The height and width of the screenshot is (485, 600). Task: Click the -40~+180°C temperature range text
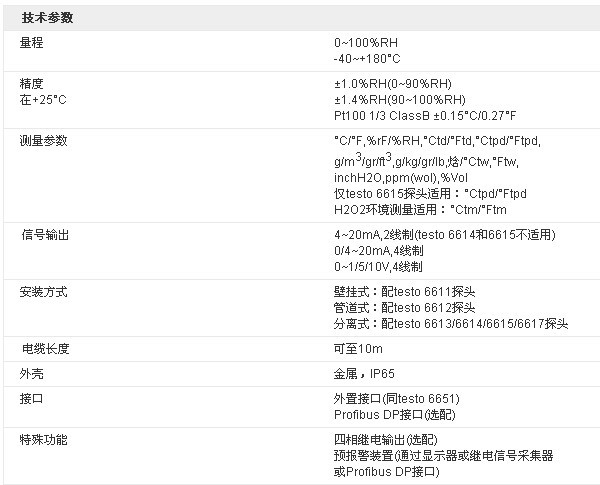tap(367, 60)
